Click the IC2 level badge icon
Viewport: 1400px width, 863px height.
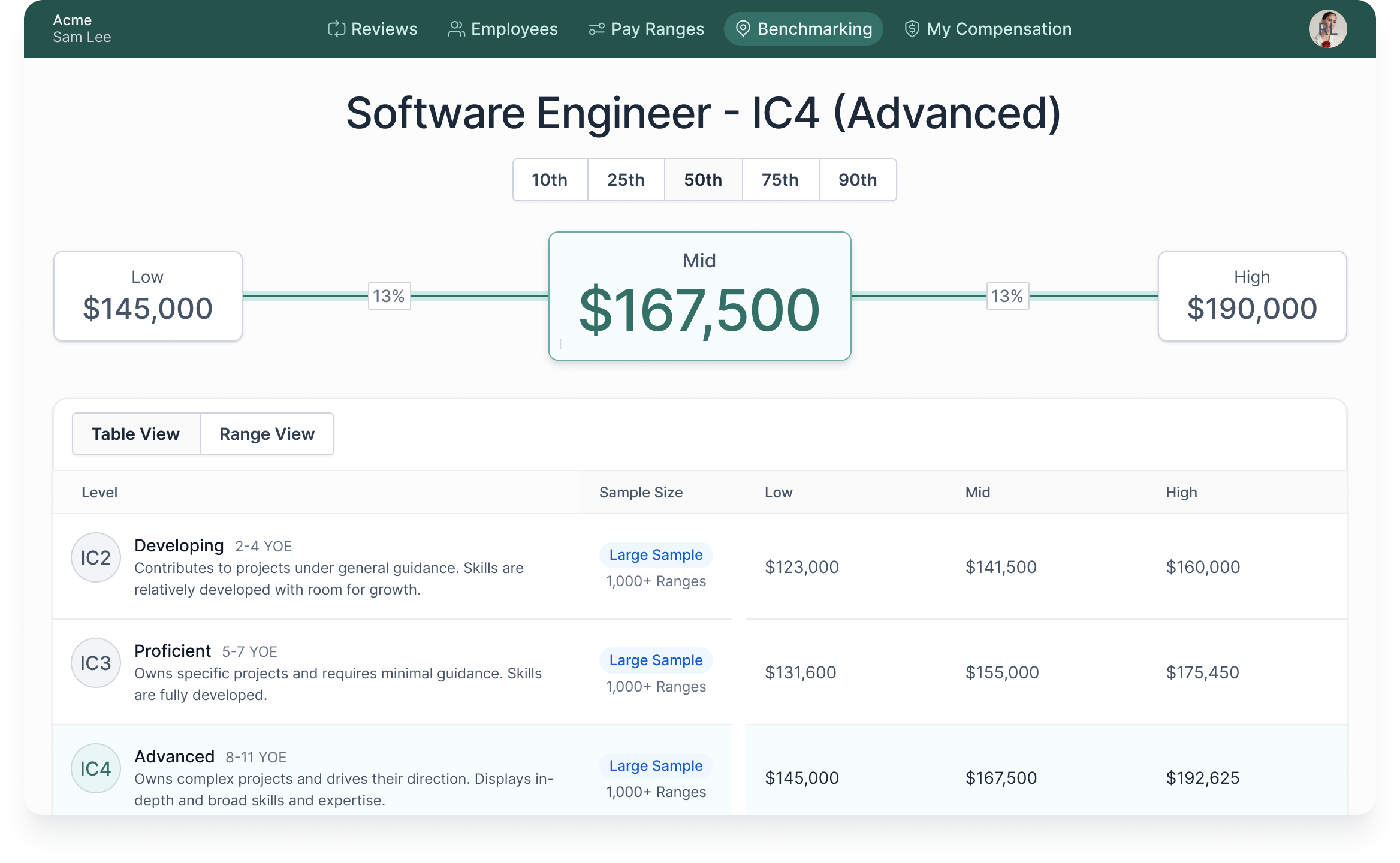pyautogui.click(x=96, y=557)
